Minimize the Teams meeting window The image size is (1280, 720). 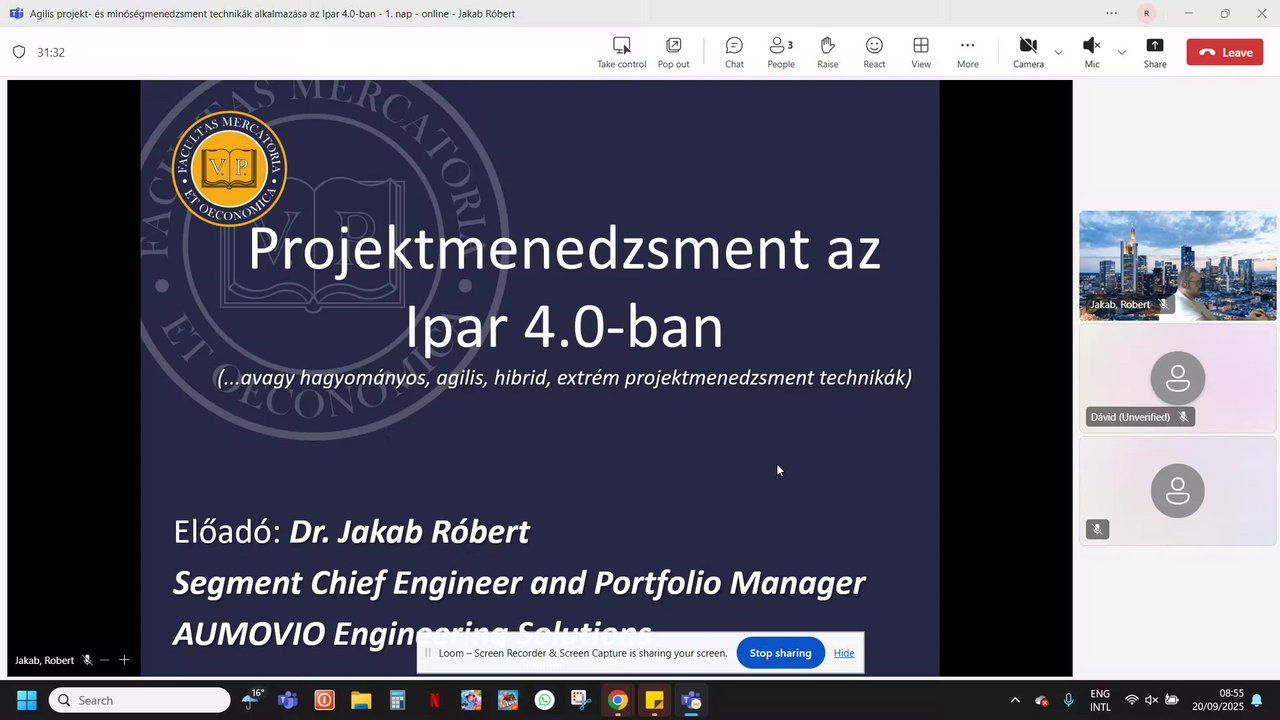(1188, 13)
